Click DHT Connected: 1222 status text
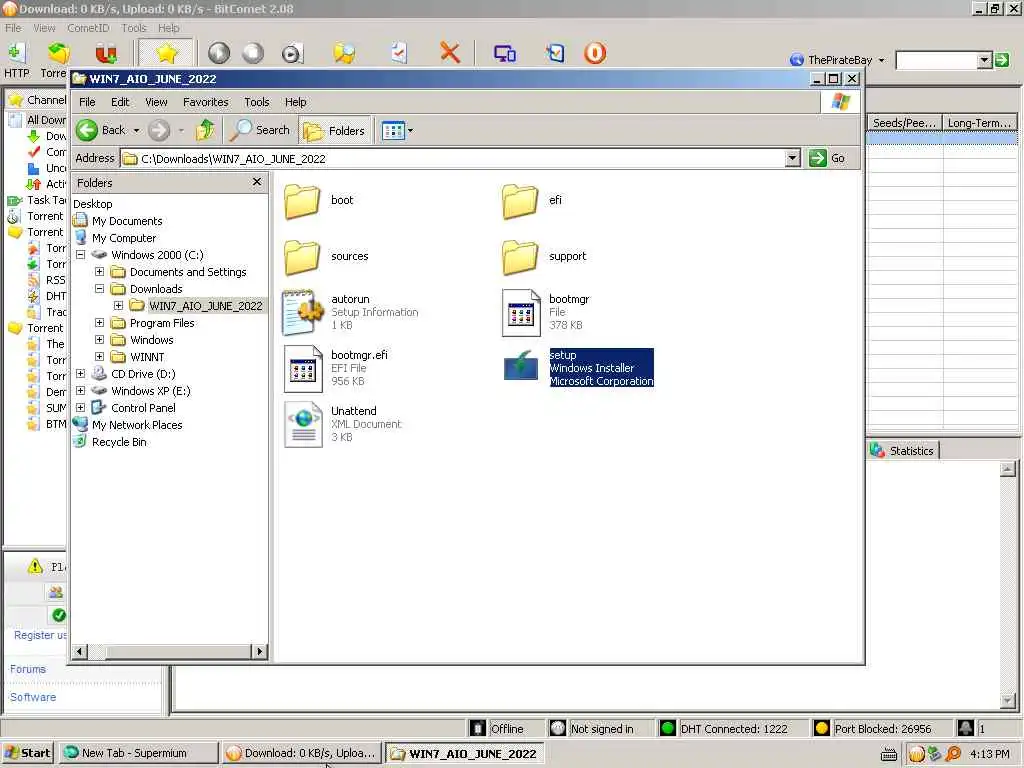 tap(734, 729)
